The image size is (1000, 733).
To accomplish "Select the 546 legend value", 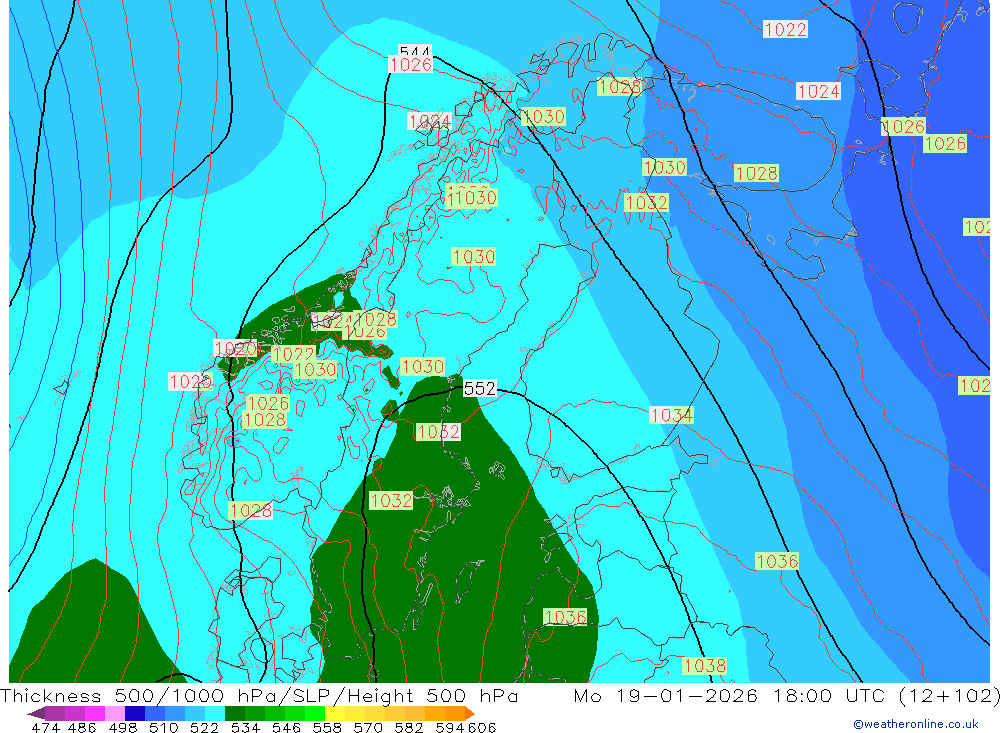I will tap(286, 727).
